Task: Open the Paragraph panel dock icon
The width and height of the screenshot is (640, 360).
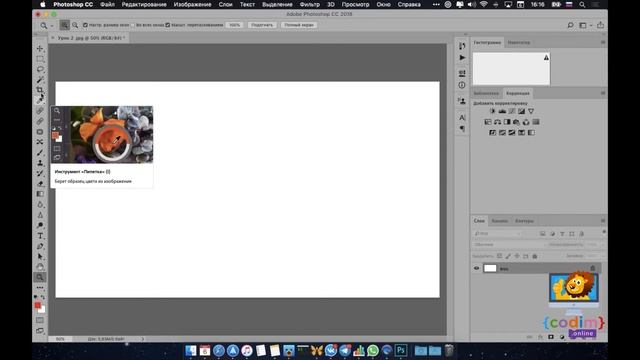Action: [462, 129]
